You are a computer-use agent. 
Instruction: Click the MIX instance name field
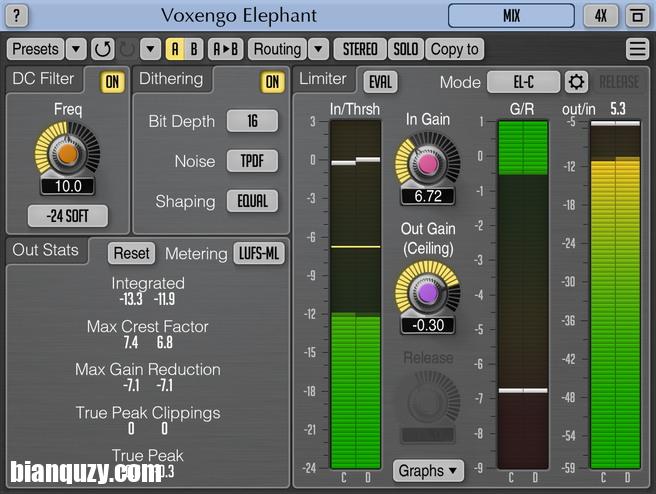(x=511, y=16)
